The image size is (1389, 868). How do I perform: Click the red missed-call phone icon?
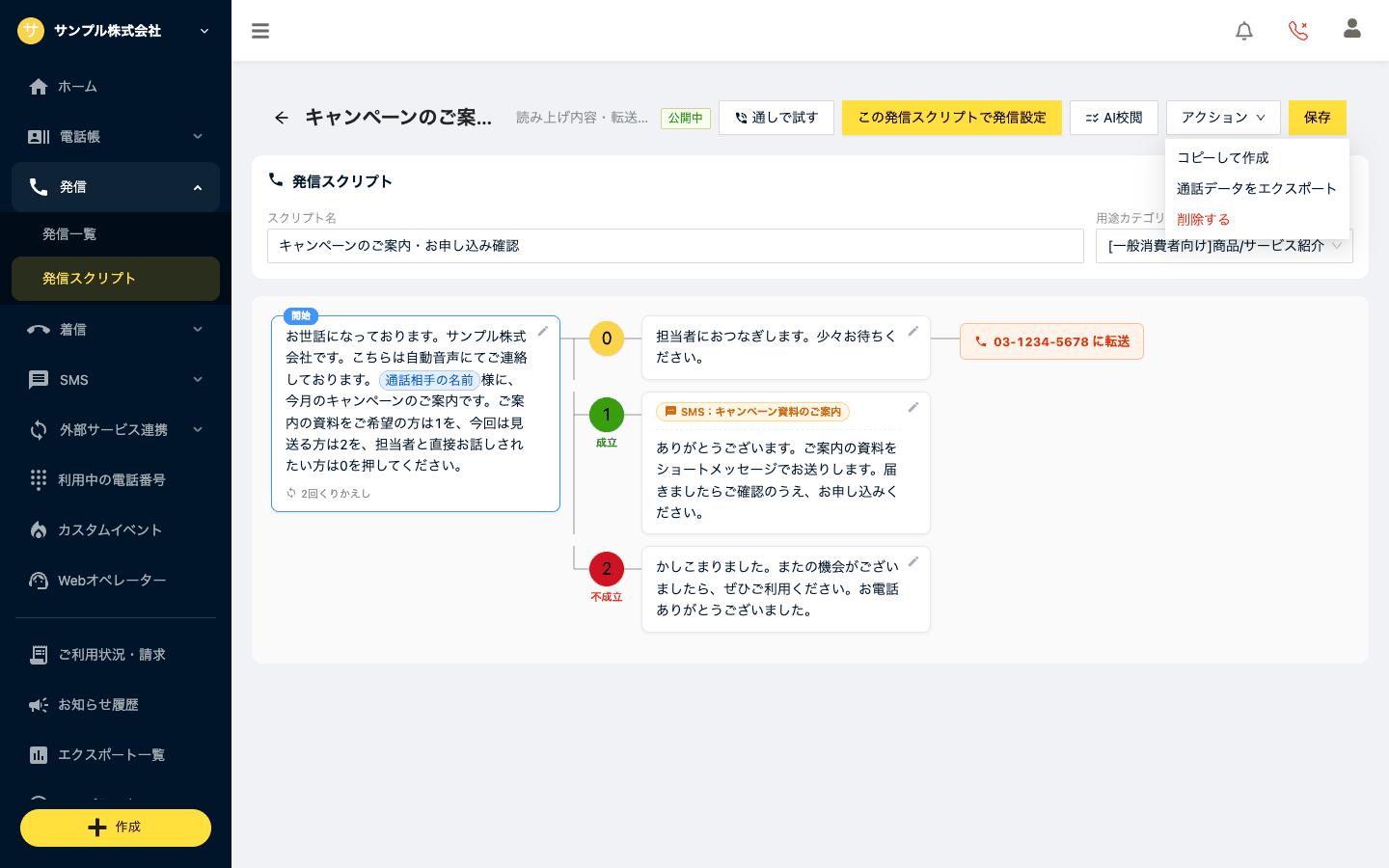[1298, 31]
